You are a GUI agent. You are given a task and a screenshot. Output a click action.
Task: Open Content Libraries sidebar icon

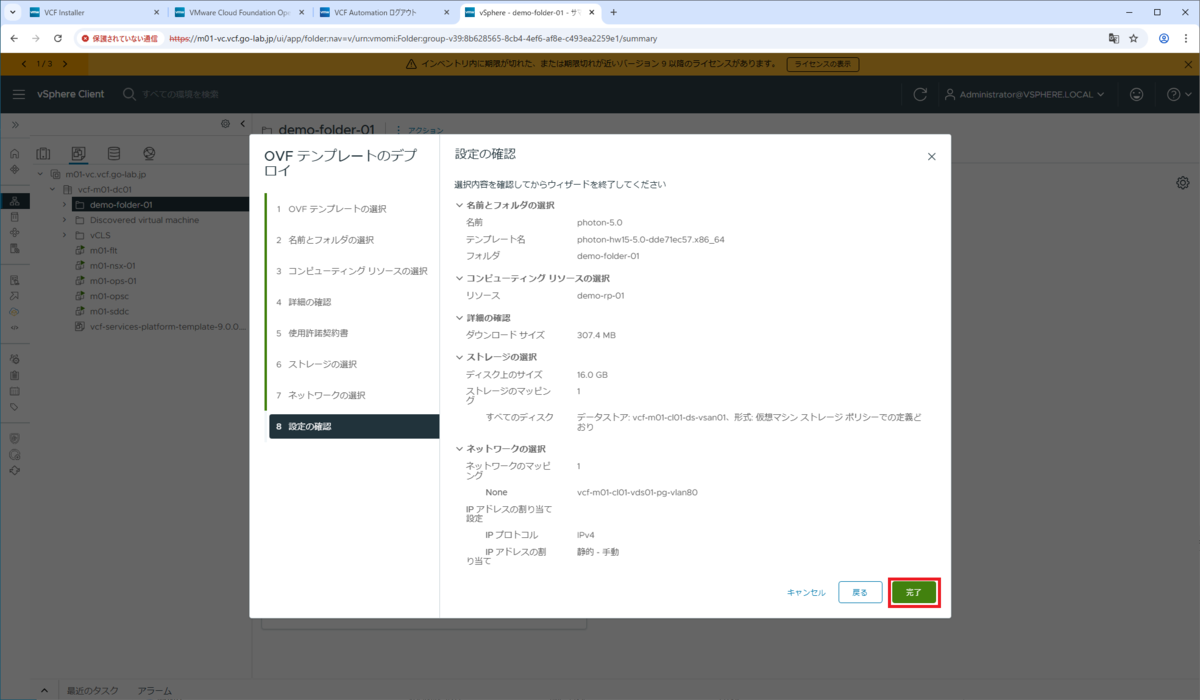[x=14, y=216]
